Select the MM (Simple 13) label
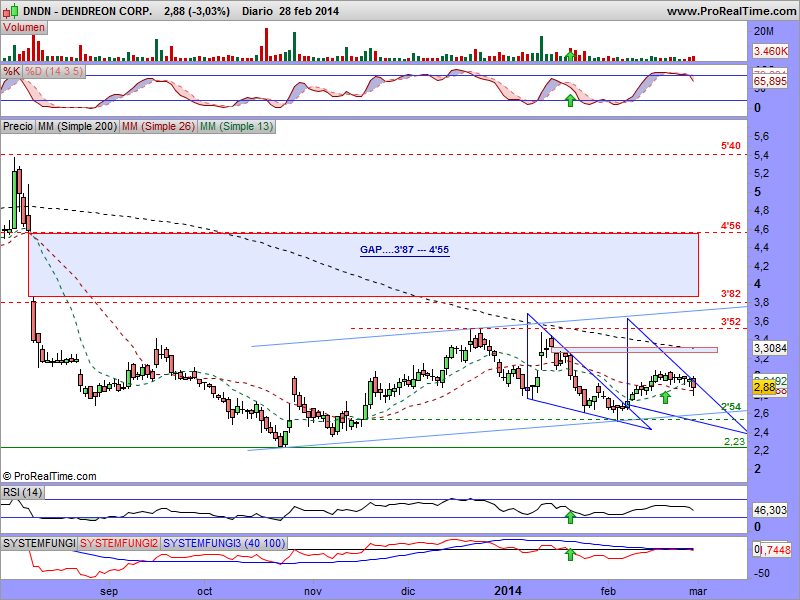Viewport: 800px width, 600px height. coord(236,126)
